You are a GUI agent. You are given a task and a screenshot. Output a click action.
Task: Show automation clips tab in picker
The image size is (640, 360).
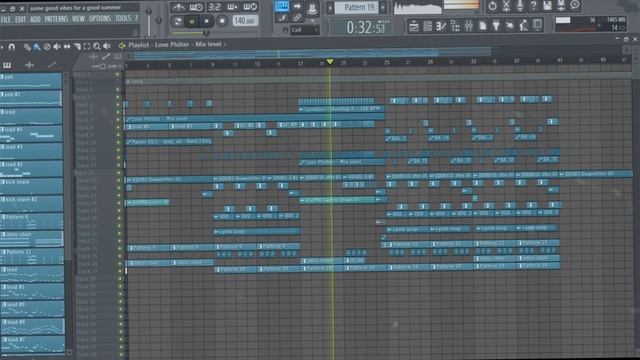[x=52, y=65]
